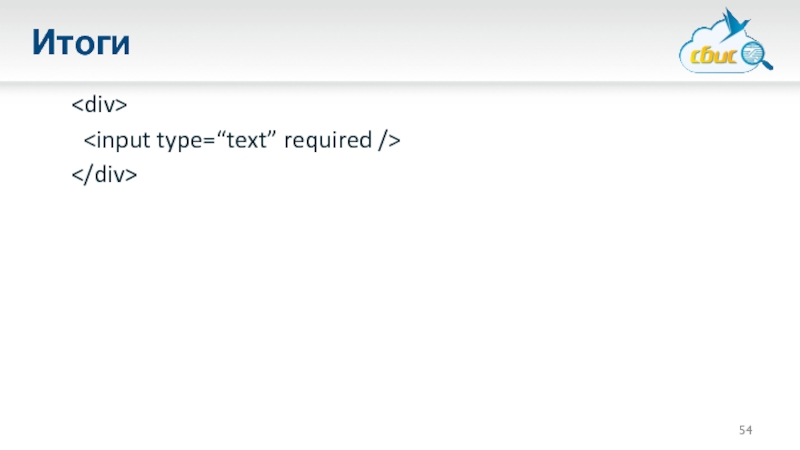Click the opening <div> tag line
Image resolution: width=800 pixels, height=450 pixels.
[97, 105]
